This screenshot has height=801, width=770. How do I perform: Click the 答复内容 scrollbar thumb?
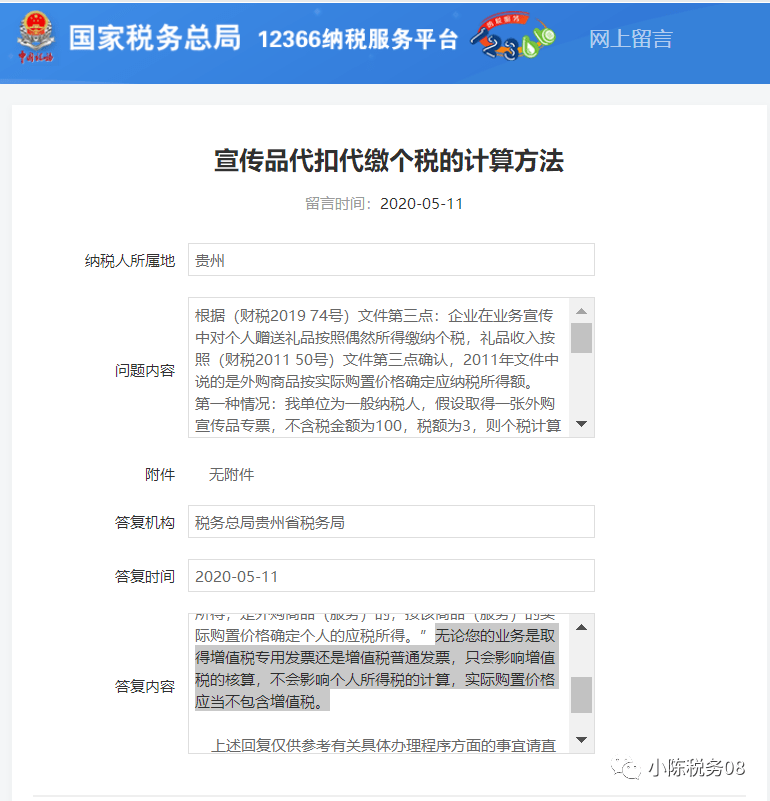coord(581,695)
